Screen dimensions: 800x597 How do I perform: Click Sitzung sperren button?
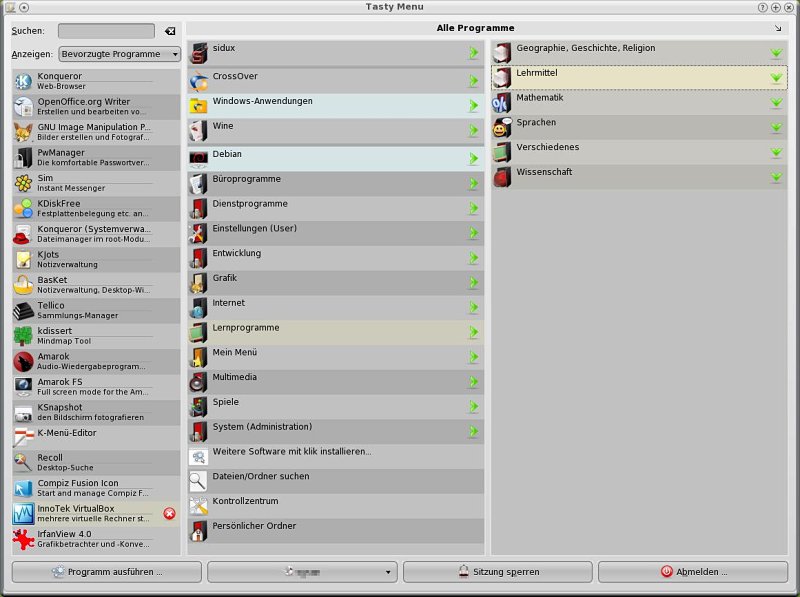(498, 572)
